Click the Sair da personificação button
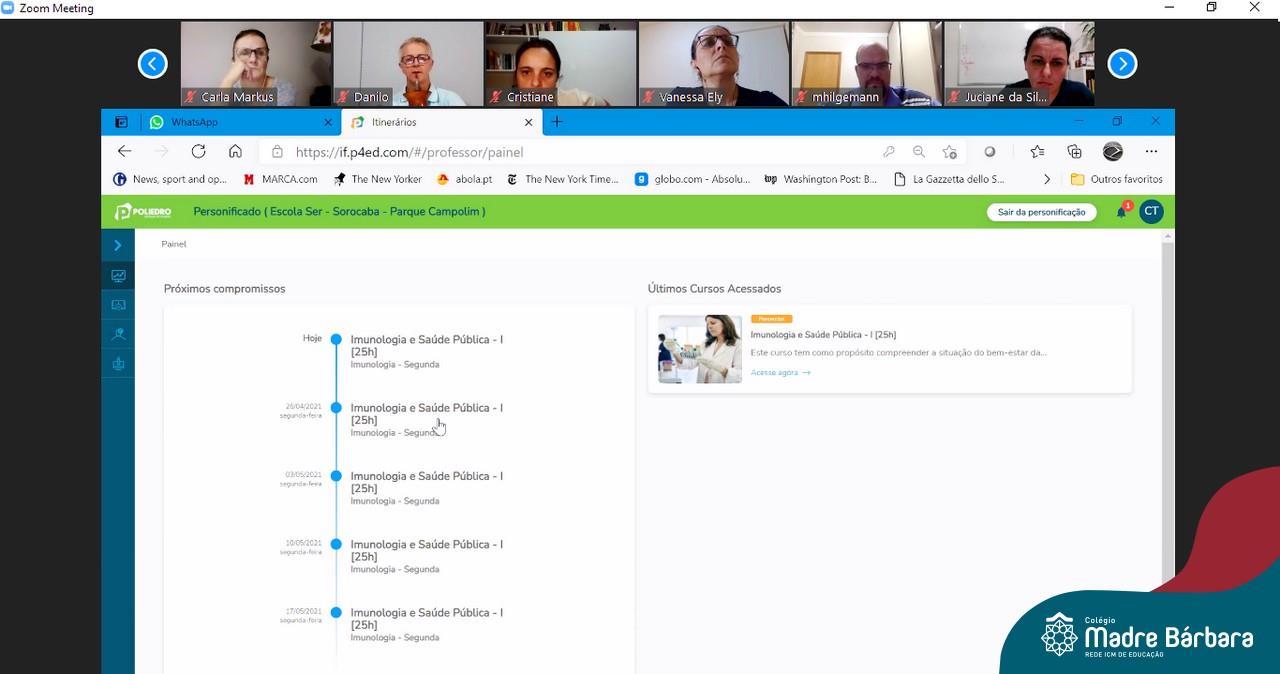Screen dimensions: 1280x674 [1041, 212]
